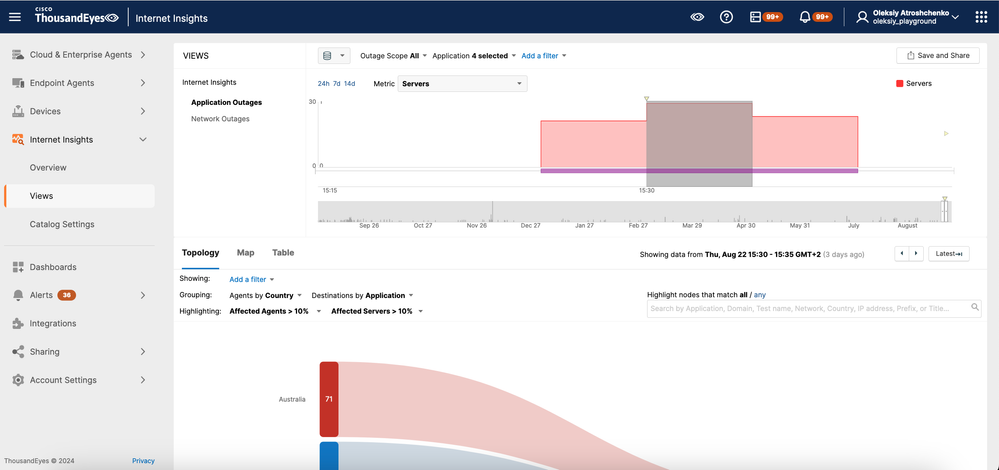Click the Integrations puzzle icon

coord(18,324)
